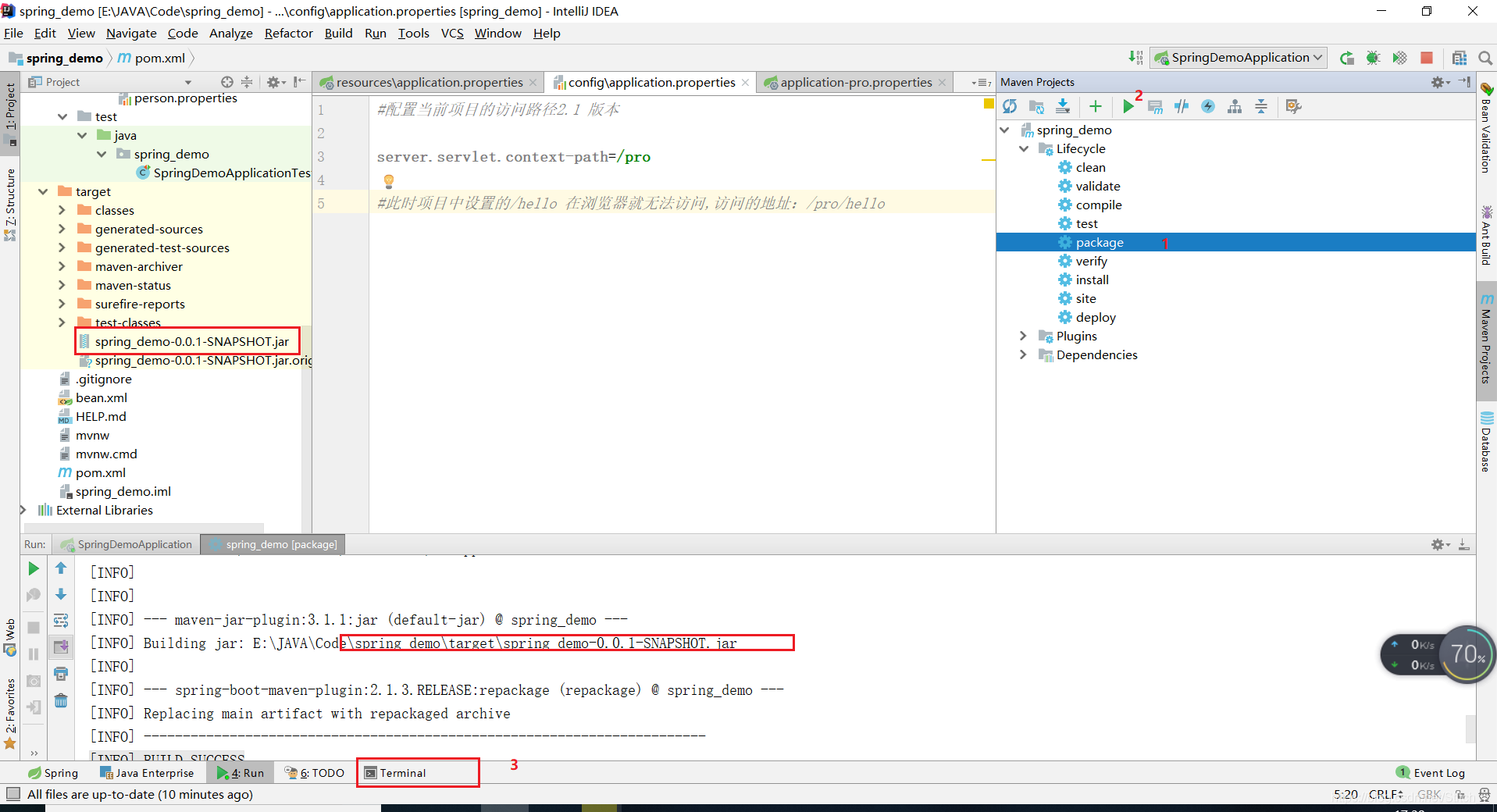Click Generate Sources and Update Folders icon
Viewport: 1497px width, 812px height.
pos(1036,106)
